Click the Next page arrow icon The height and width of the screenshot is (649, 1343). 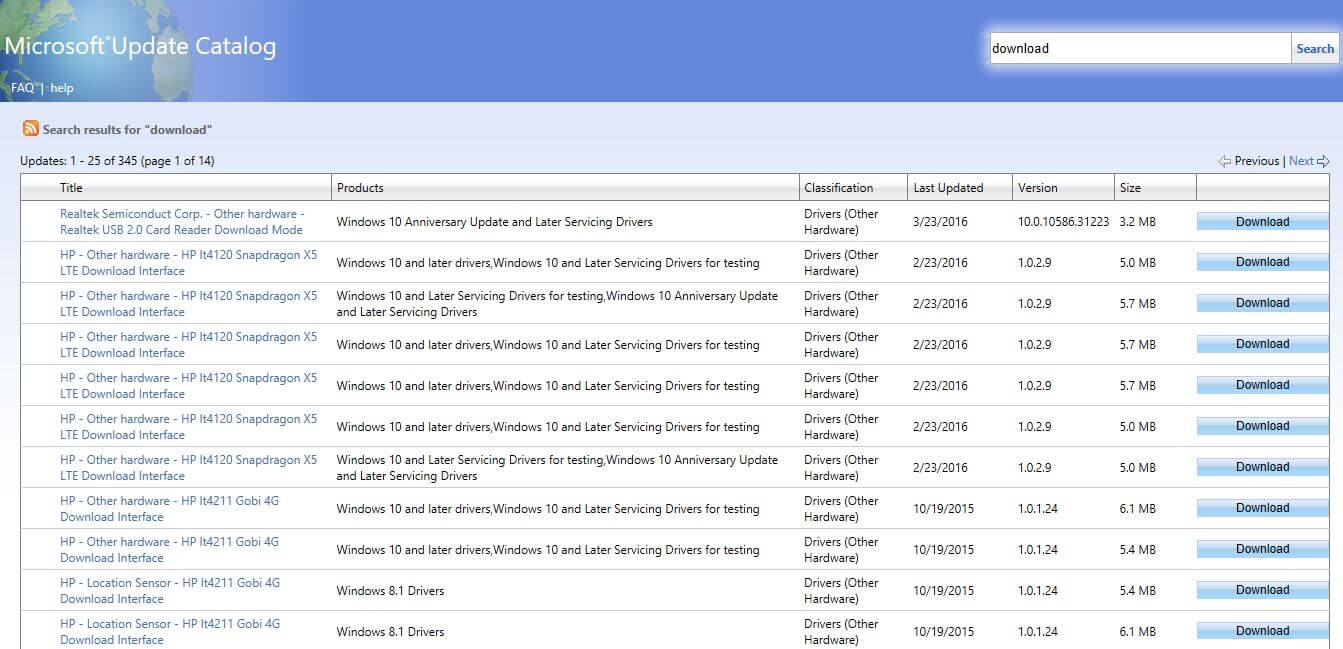point(1323,161)
